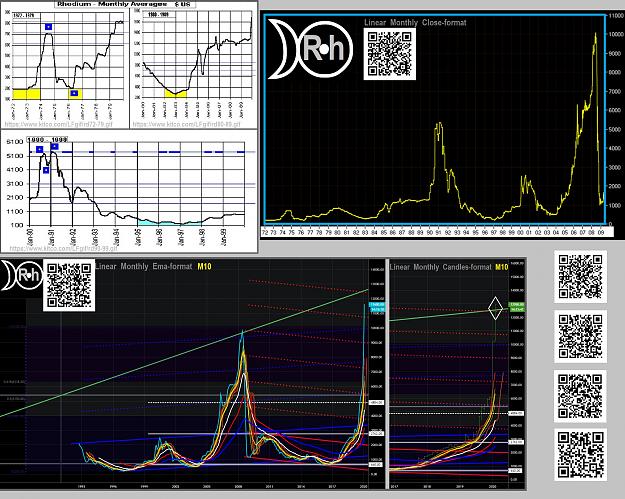Click white price tag at dotted line, Candles-format chart
This screenshot has height=499, width=625.
pos(516,414)
